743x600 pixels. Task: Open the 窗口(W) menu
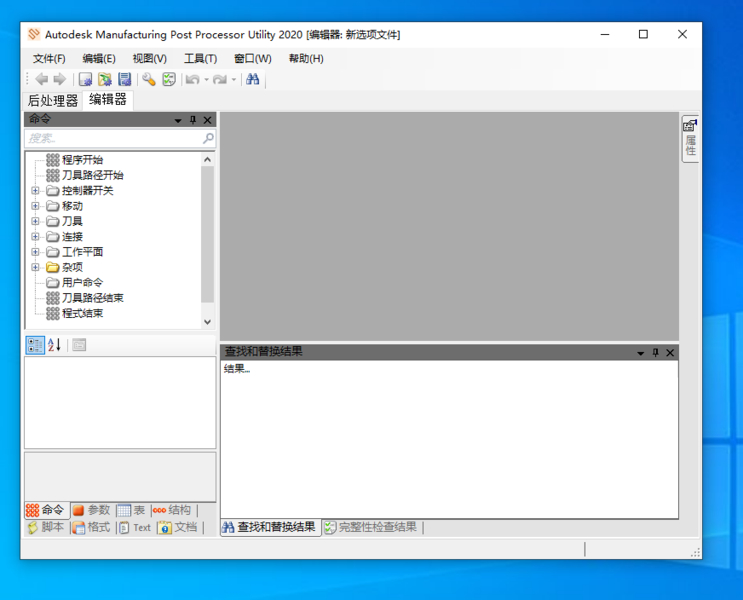253,59
